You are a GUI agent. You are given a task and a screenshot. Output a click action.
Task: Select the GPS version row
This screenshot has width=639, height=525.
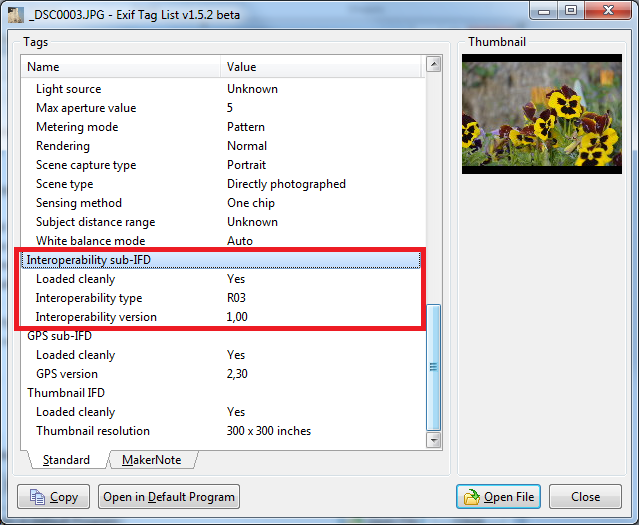tap(220, 374)
